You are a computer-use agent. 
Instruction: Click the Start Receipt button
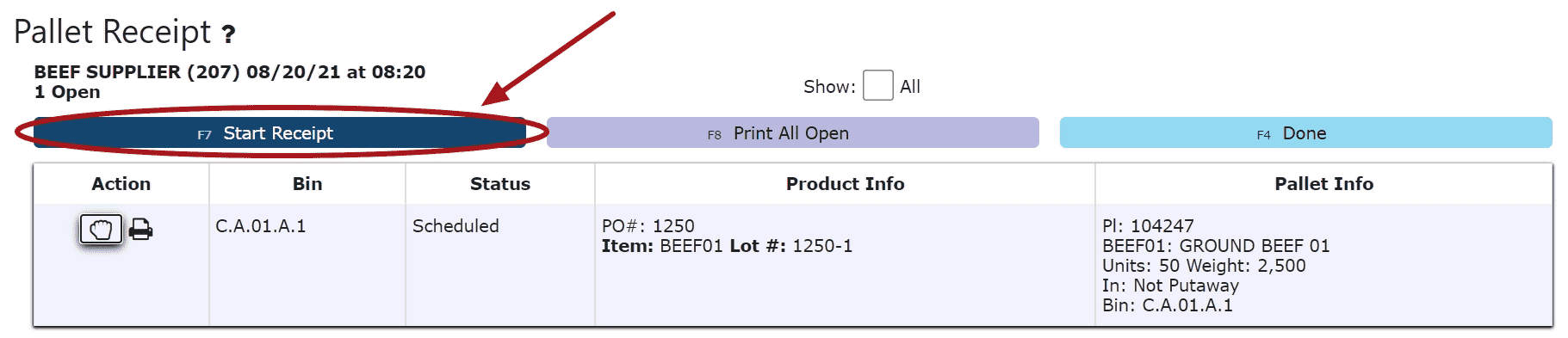[280, 133]
